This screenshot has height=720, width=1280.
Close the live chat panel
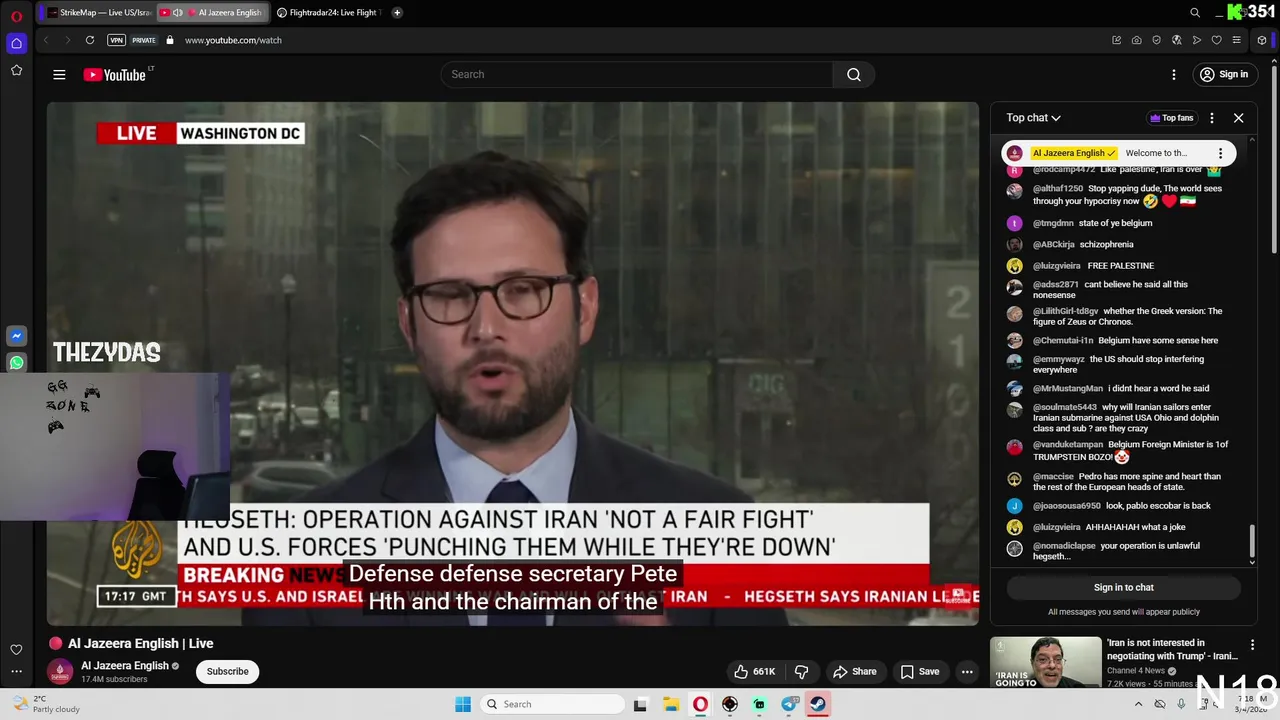tap(1238, 118)
